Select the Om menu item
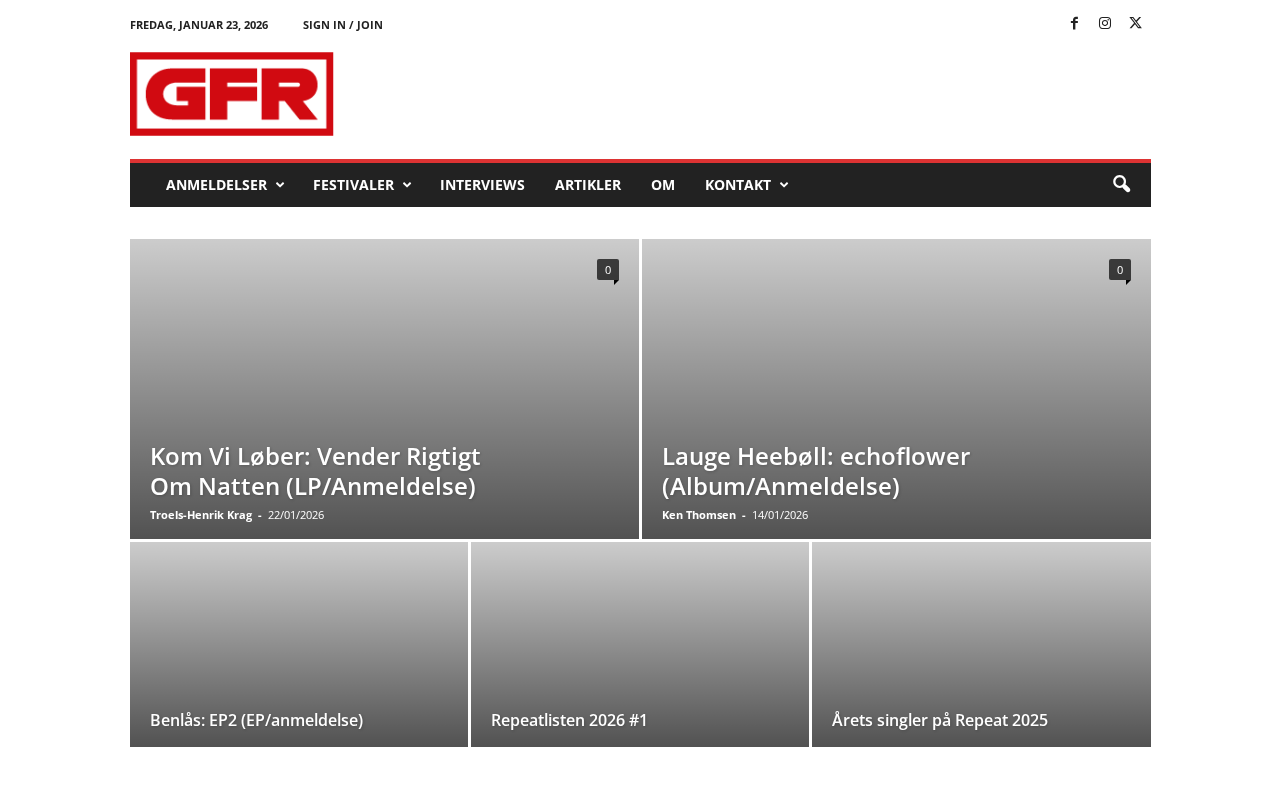This screenshot has height=800, width=1280. pos(663,185)
